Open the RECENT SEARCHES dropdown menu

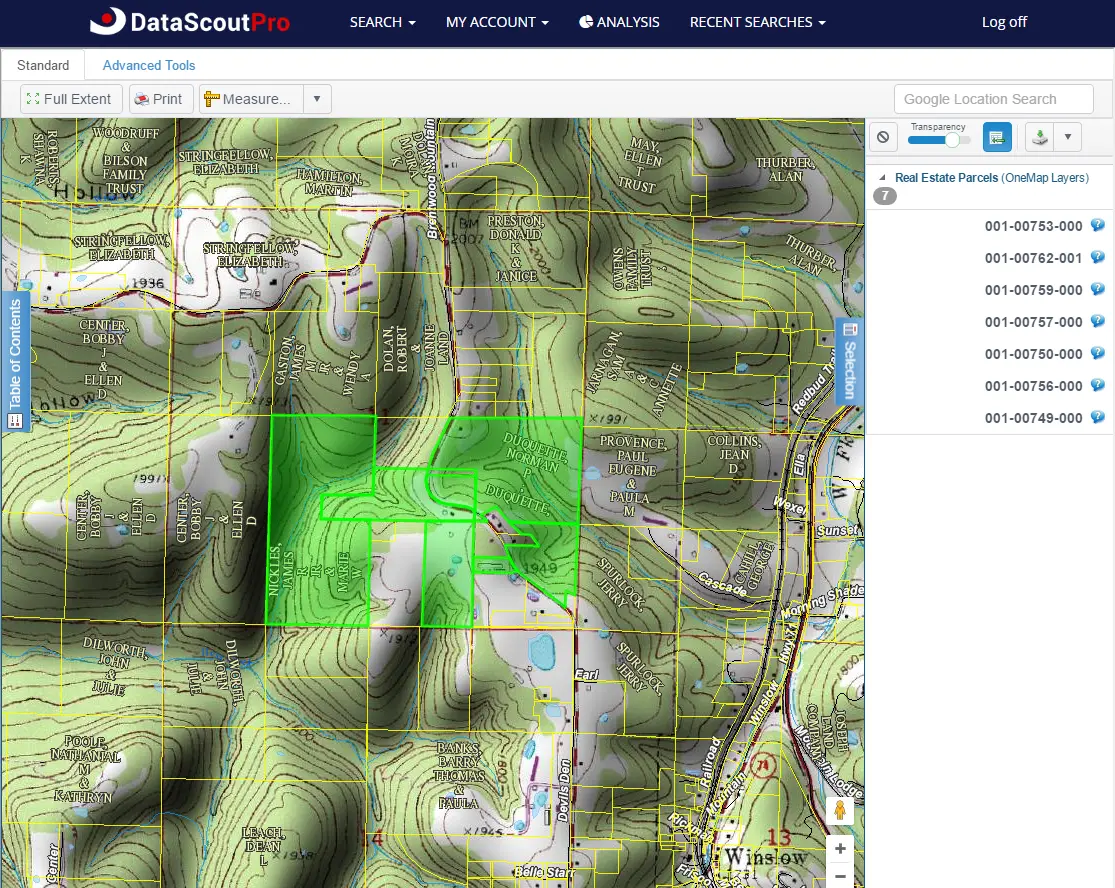(758, 22)
